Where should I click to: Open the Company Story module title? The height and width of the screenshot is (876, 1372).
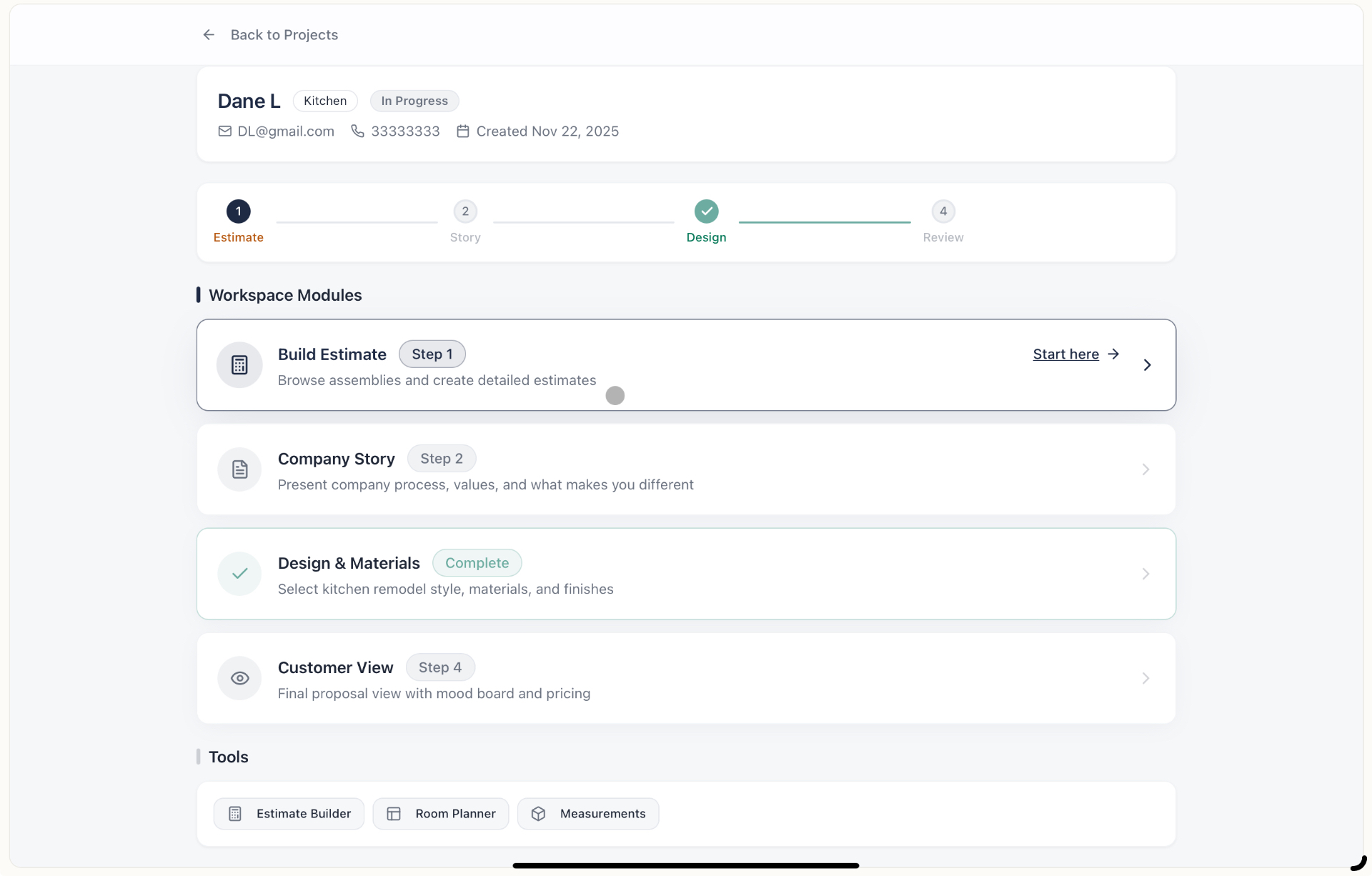coord(337,459)
